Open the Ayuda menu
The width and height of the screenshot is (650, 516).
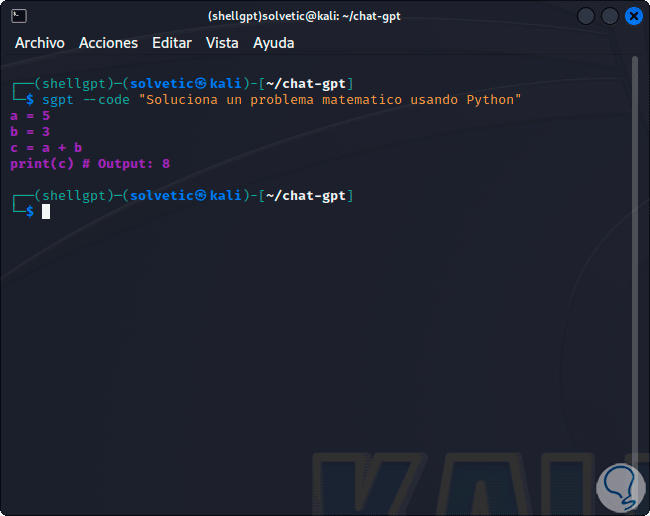coord(274,43)
